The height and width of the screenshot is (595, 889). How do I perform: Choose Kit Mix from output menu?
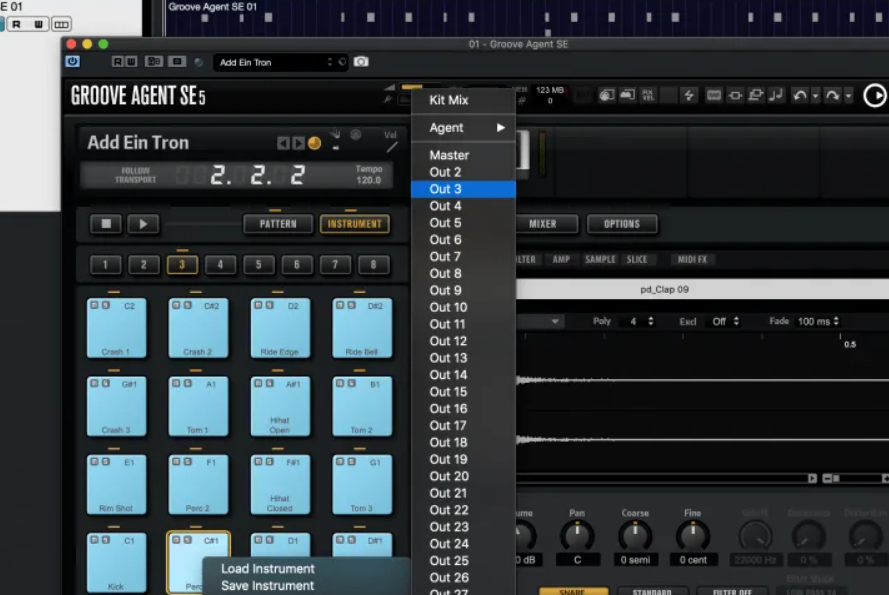coord(463,100)
